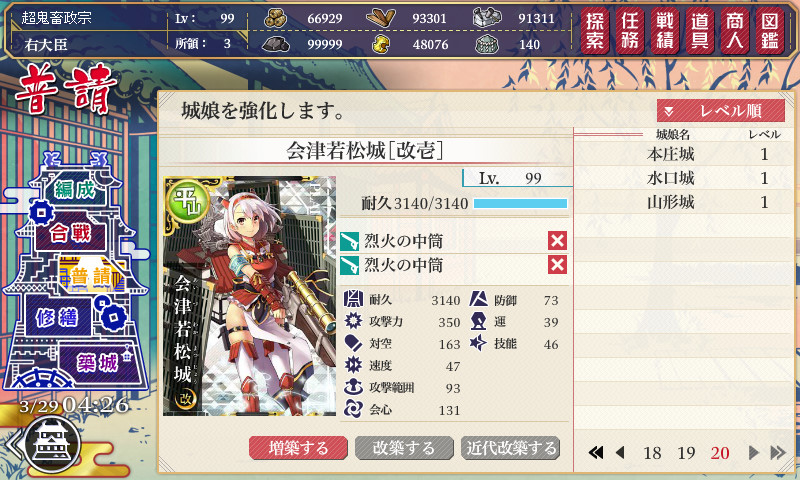The height and width of the screenshot is (480, 800).
Task: Open the 任務 quests button
Action: coord(630,31)
